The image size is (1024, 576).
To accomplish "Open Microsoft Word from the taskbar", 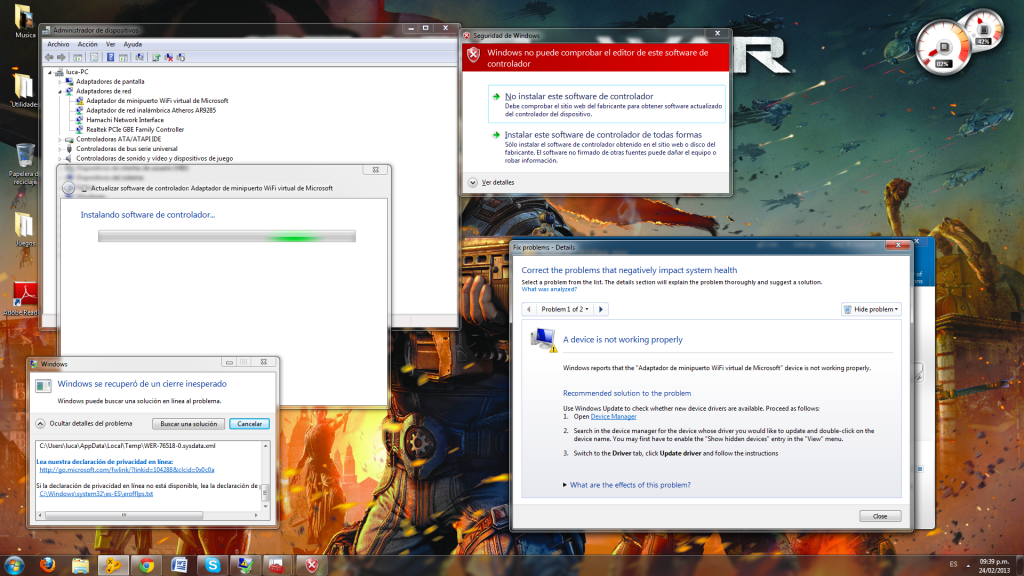I will coord(180,565).
